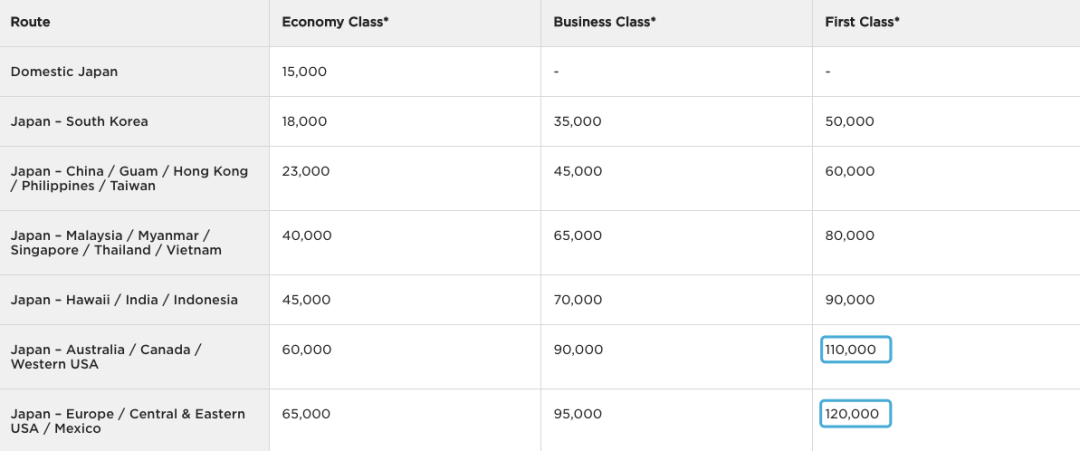The image size is (1080, 451).
Task: Click the 23,000 Economy Class value
Action: point(305,171)
